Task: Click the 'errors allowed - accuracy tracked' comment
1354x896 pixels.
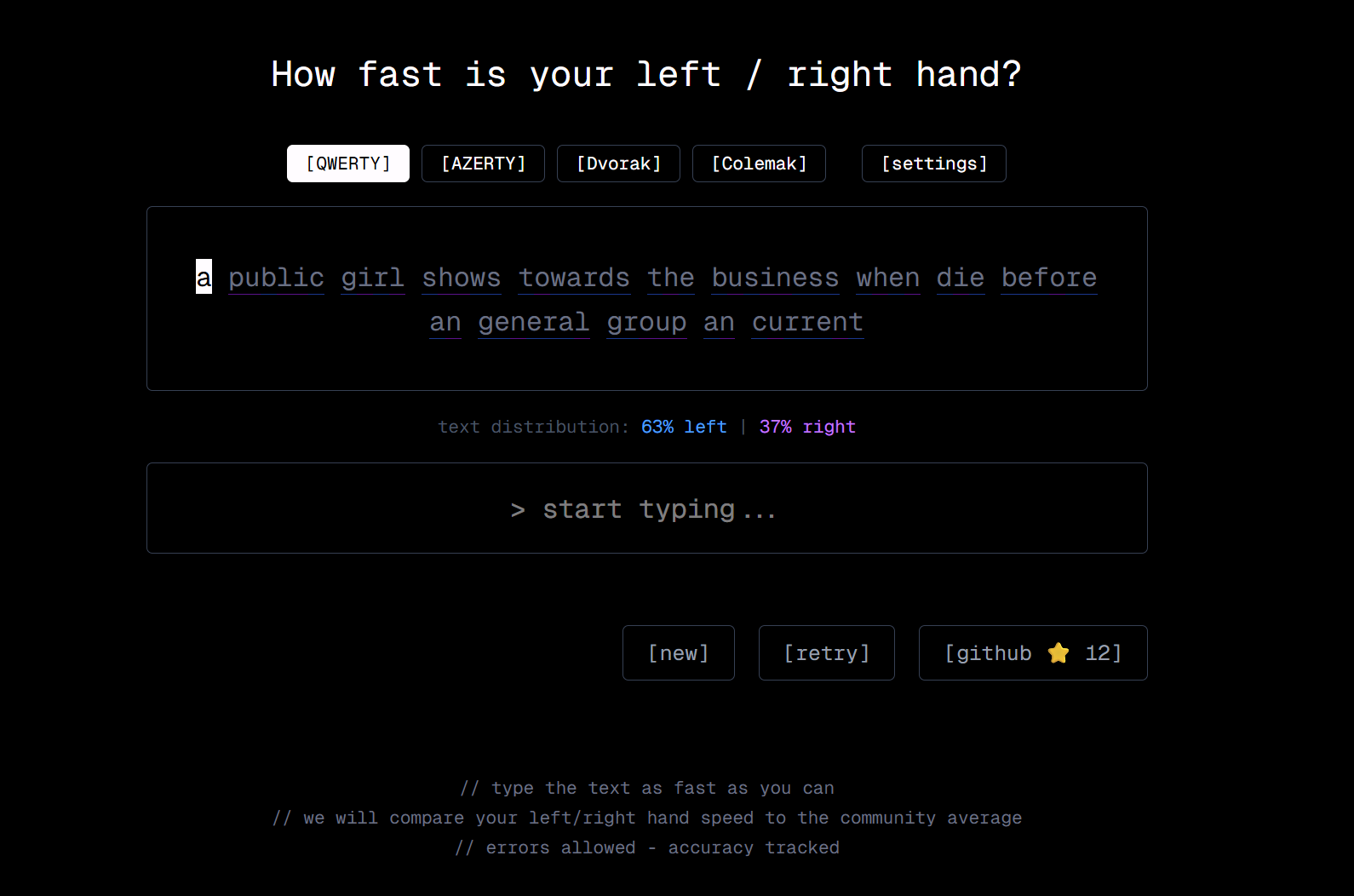Action: tap(647, 847)
